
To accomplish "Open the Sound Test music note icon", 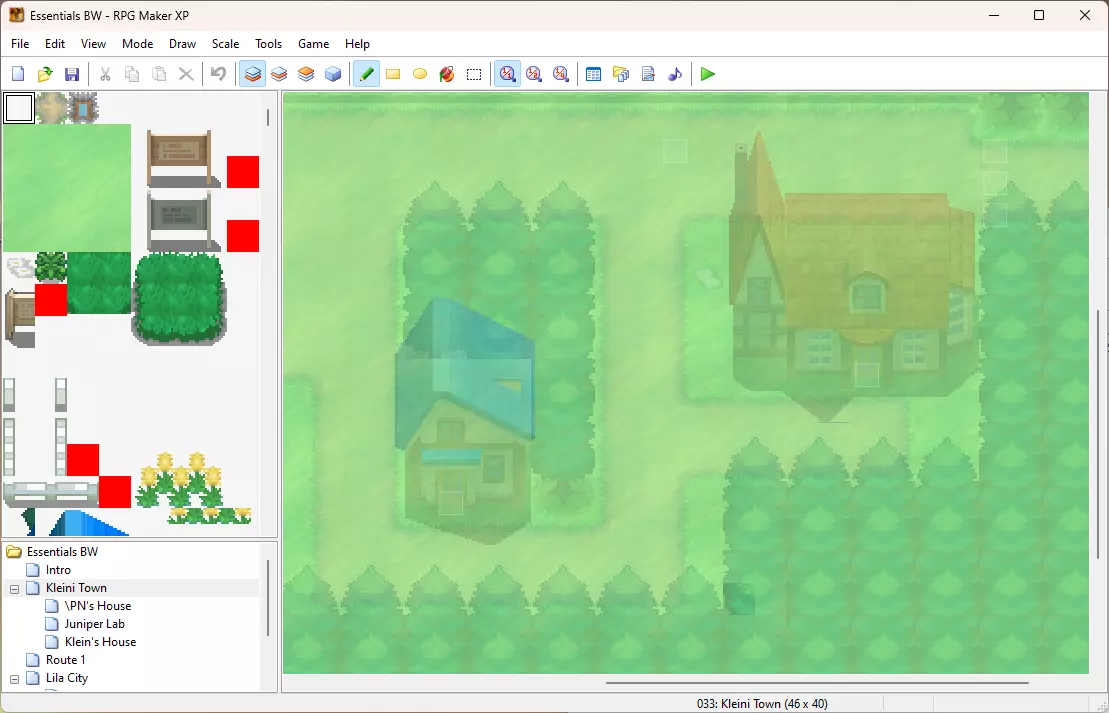I will click(x=675, y=74).
